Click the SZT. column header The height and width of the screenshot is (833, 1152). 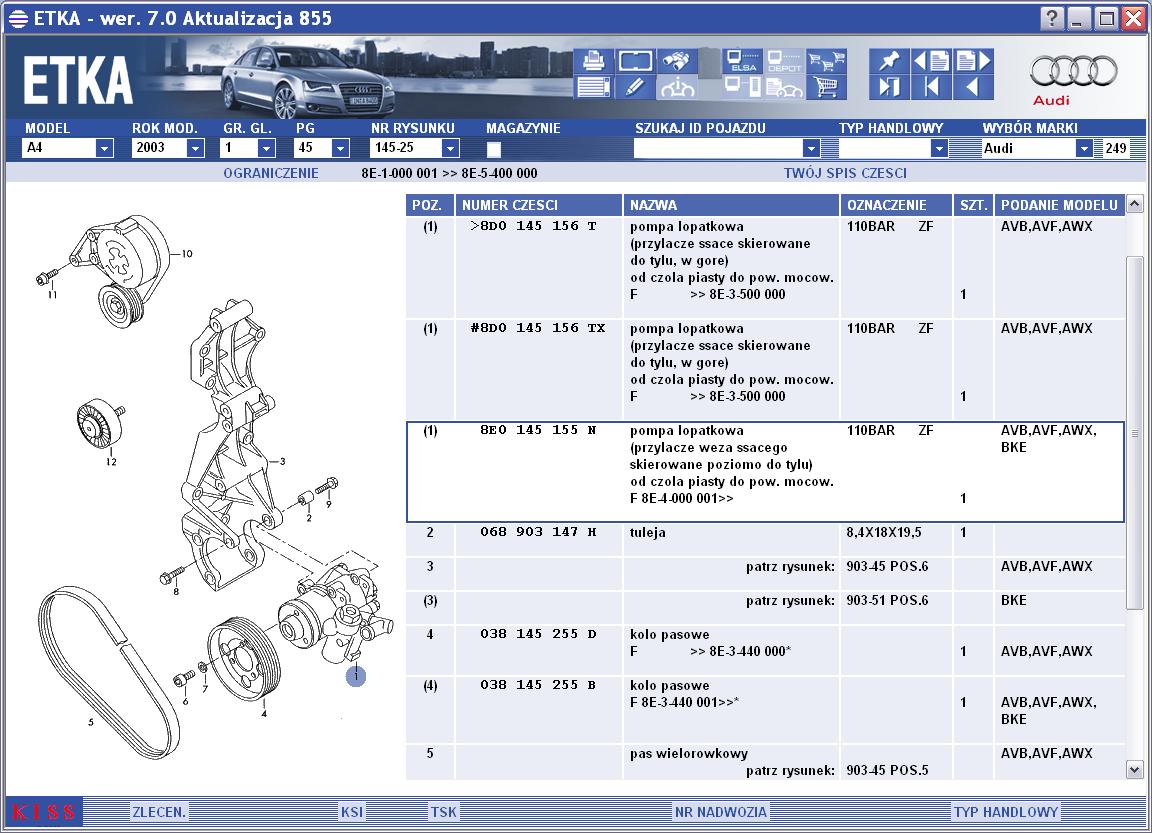coord(973,205)
